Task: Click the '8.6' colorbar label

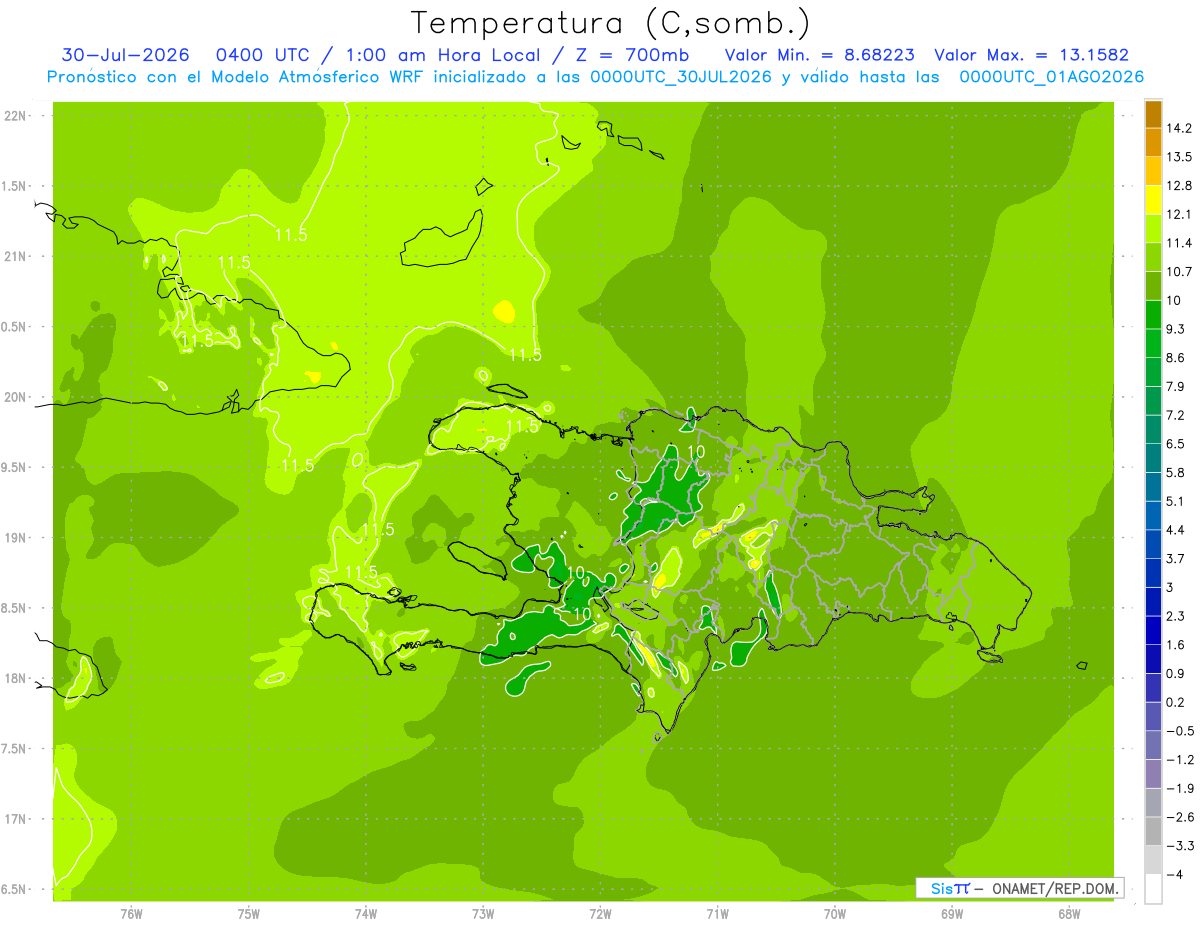Action: 1175,358
